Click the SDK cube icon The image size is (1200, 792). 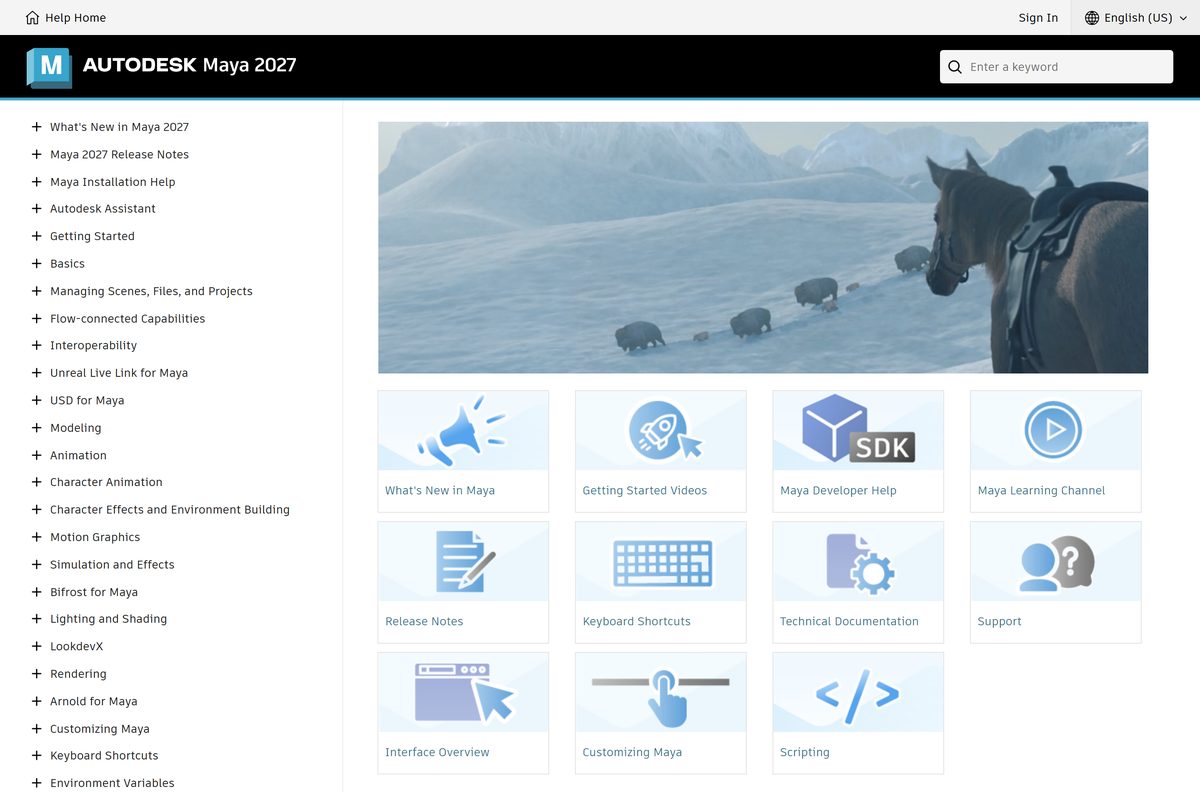coord(858,430)
